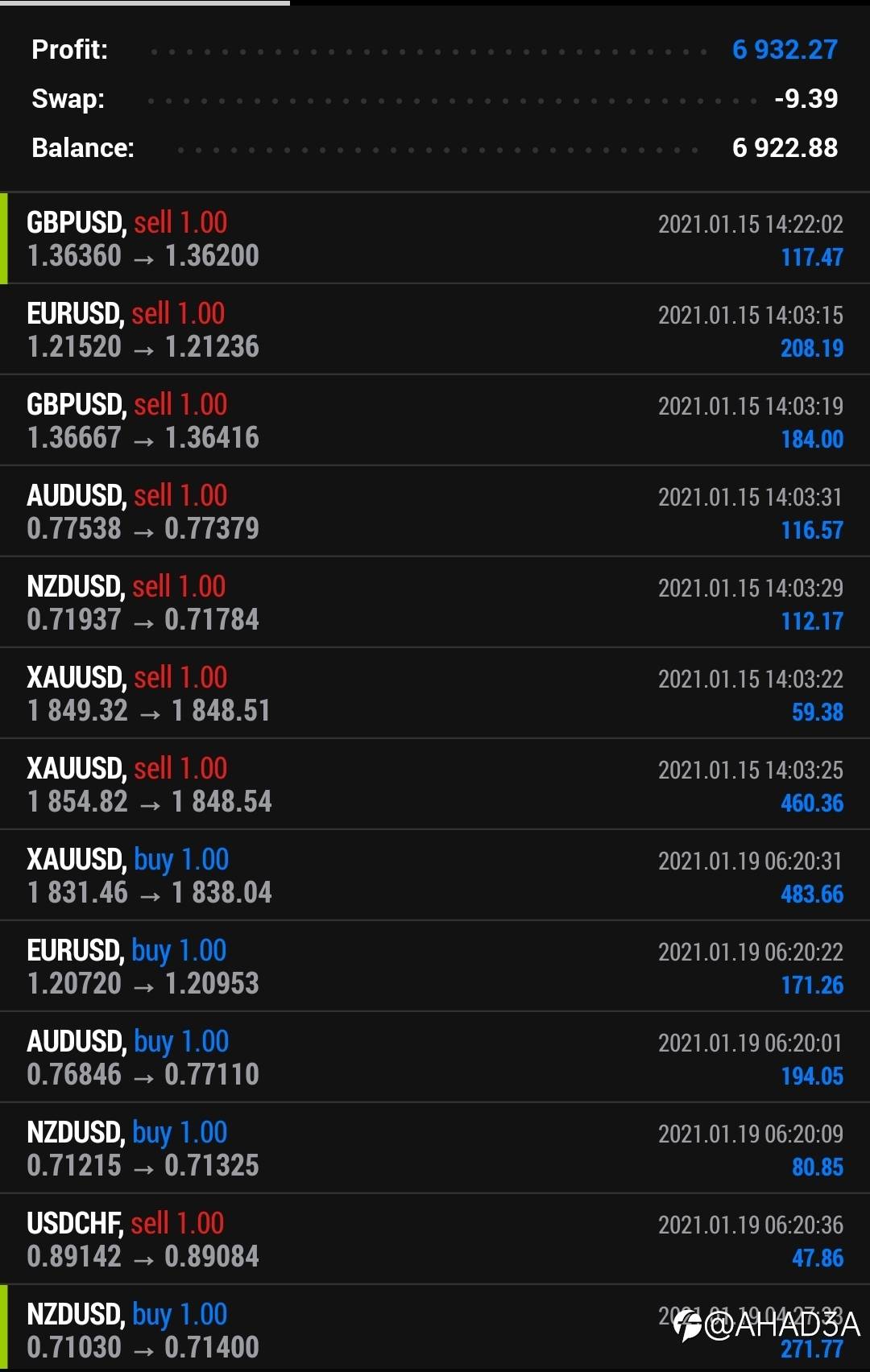870x1372 pixels.
Task: Click the watermark logo icon beside @AHAD3A
Action: (687, 1324)
